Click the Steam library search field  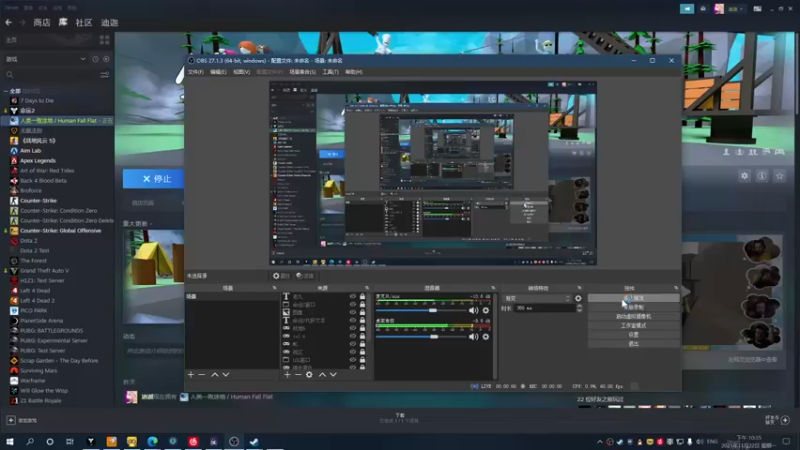pyautogui.click(x=51, y=75)
